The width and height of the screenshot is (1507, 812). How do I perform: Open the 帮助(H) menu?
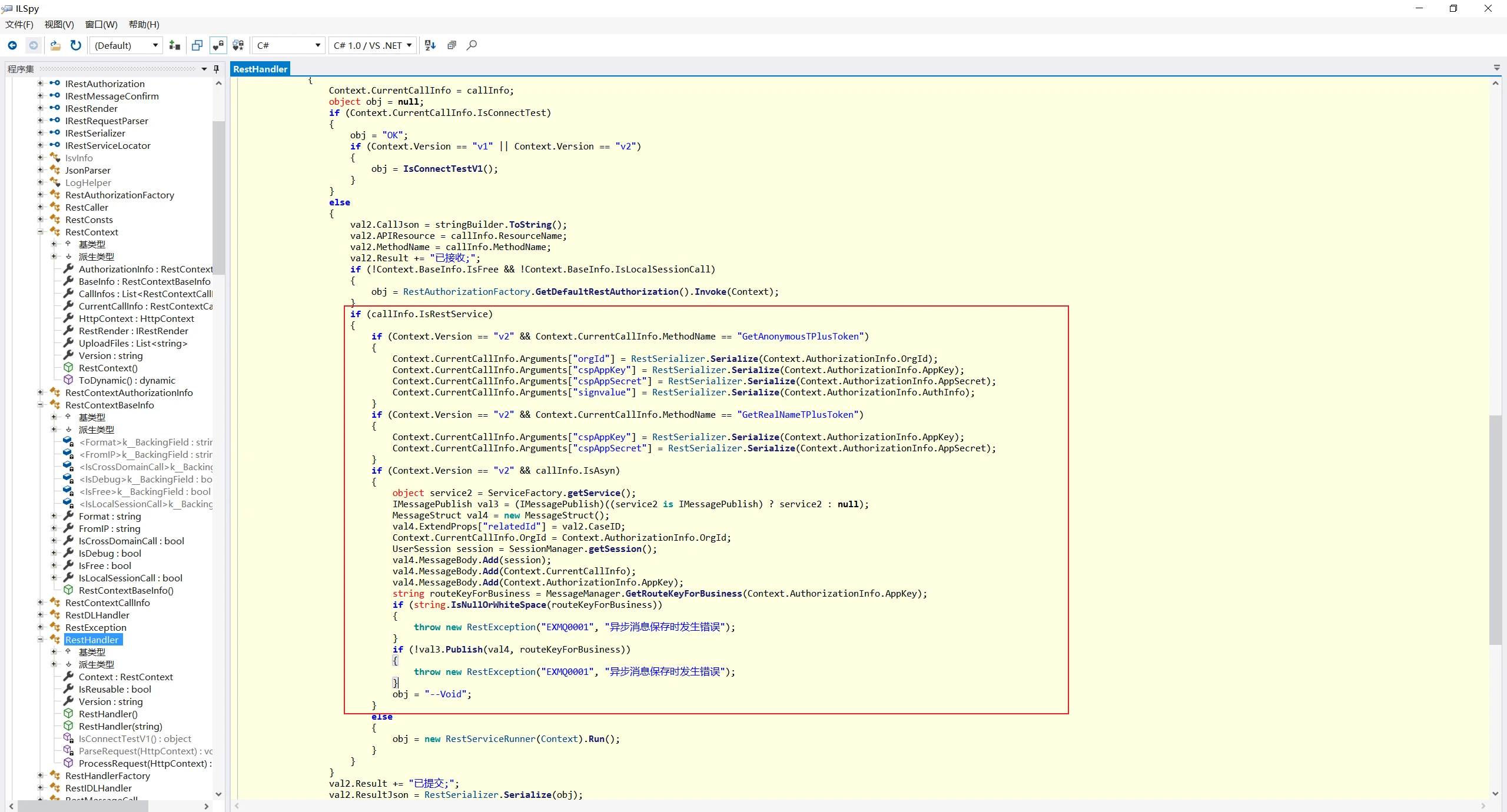[144, 24]
